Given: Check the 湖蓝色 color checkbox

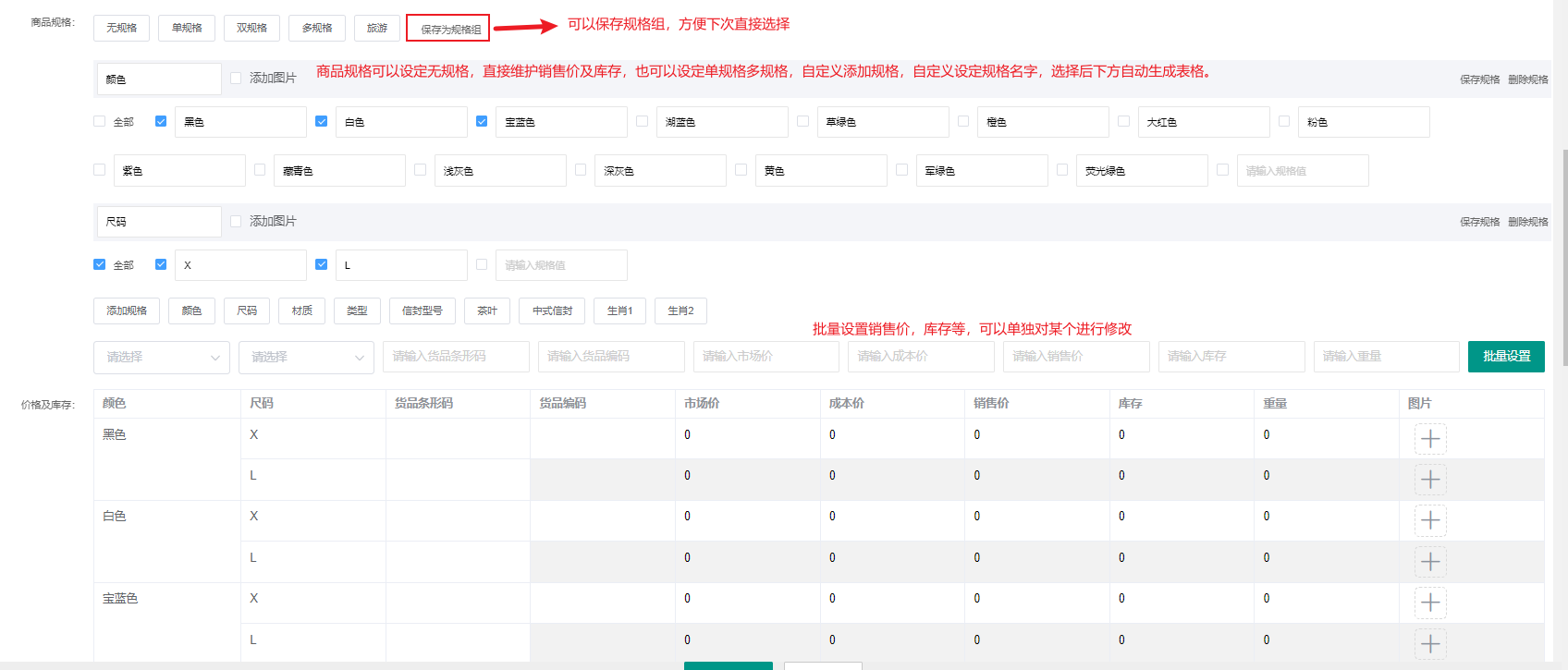Looking at the screenshot, I should point(642,121).
